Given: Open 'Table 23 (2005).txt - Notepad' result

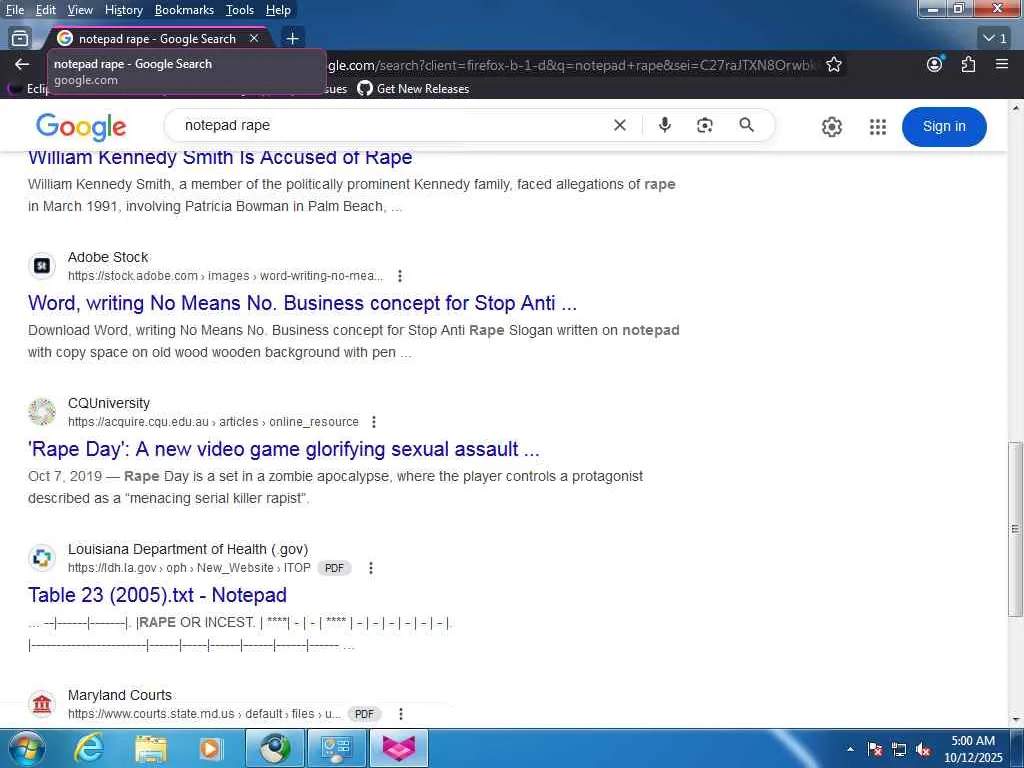Looking at the screenshot, I should pos(157,595).
